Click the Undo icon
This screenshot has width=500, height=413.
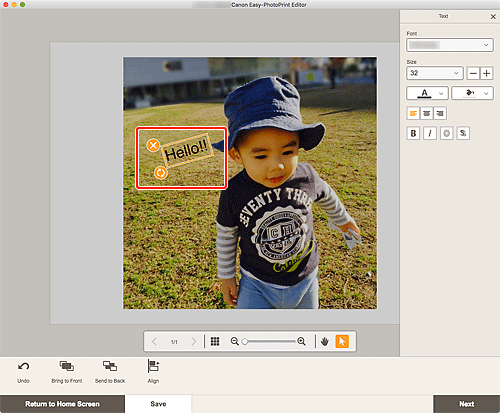coord(23,367)
